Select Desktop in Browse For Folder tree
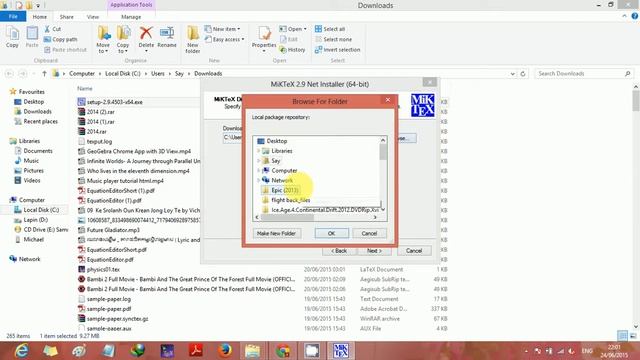 coord(276,141)
